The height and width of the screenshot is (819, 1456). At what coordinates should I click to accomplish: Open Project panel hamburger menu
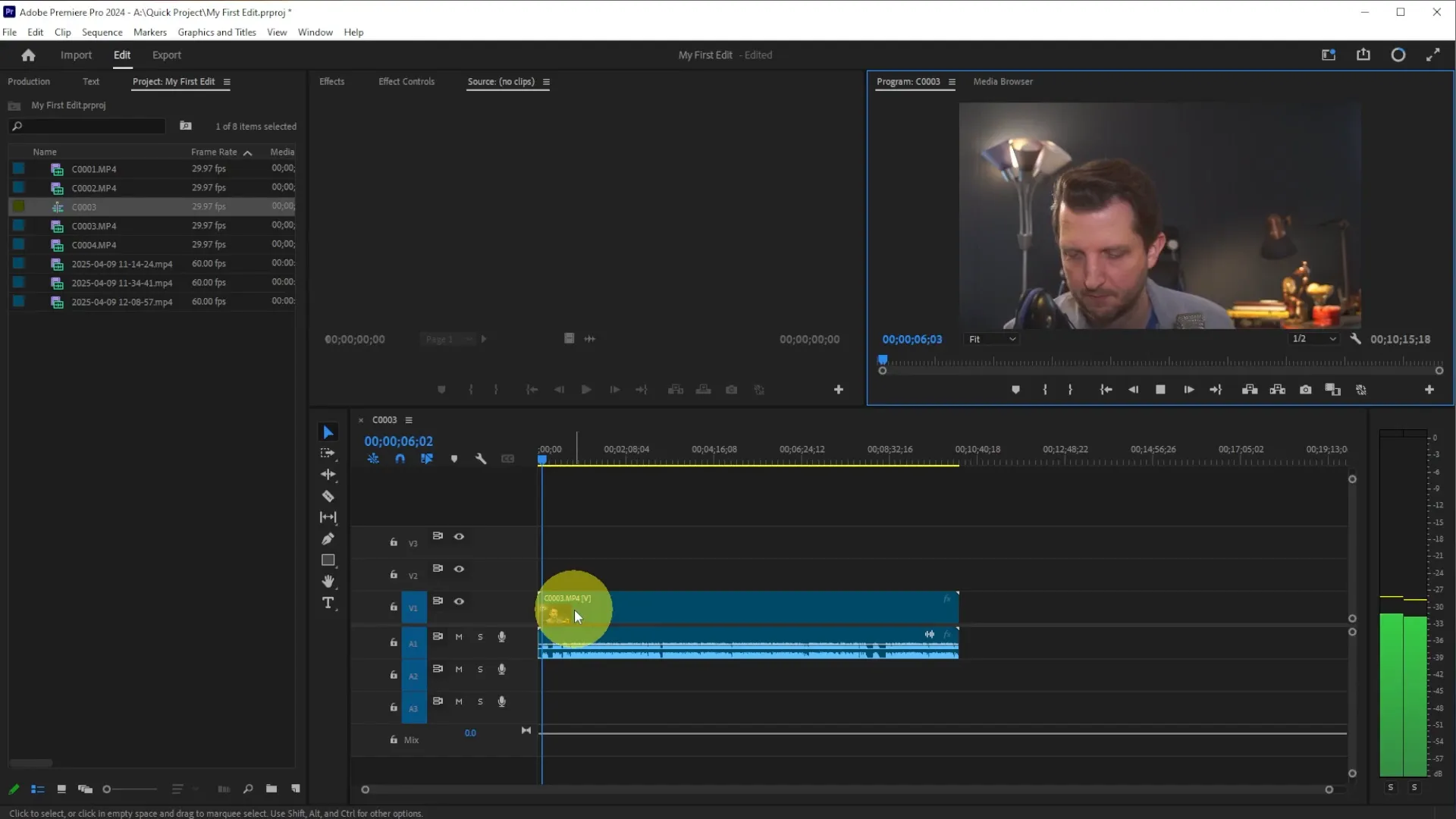point(227,82)
